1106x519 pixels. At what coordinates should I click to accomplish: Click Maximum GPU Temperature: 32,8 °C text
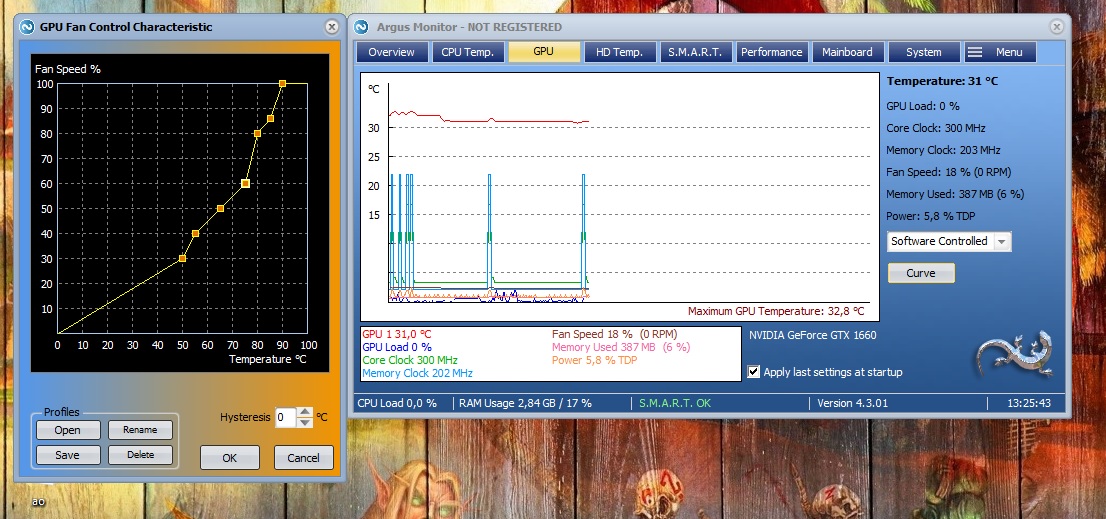click(x=776, y=311)
